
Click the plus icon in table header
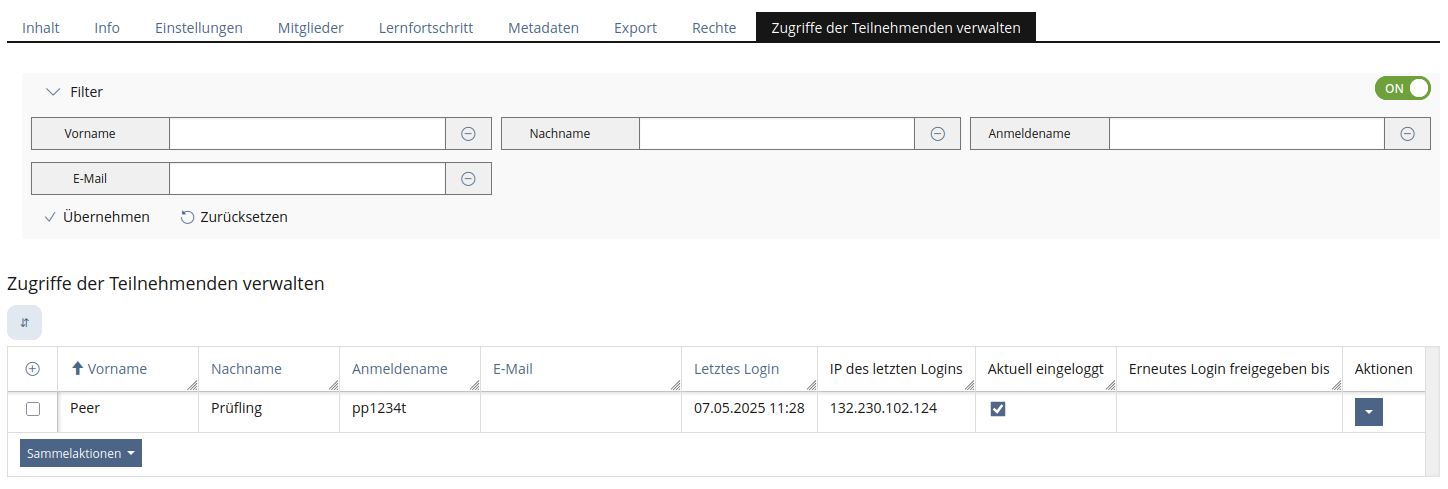click(32, 369)
